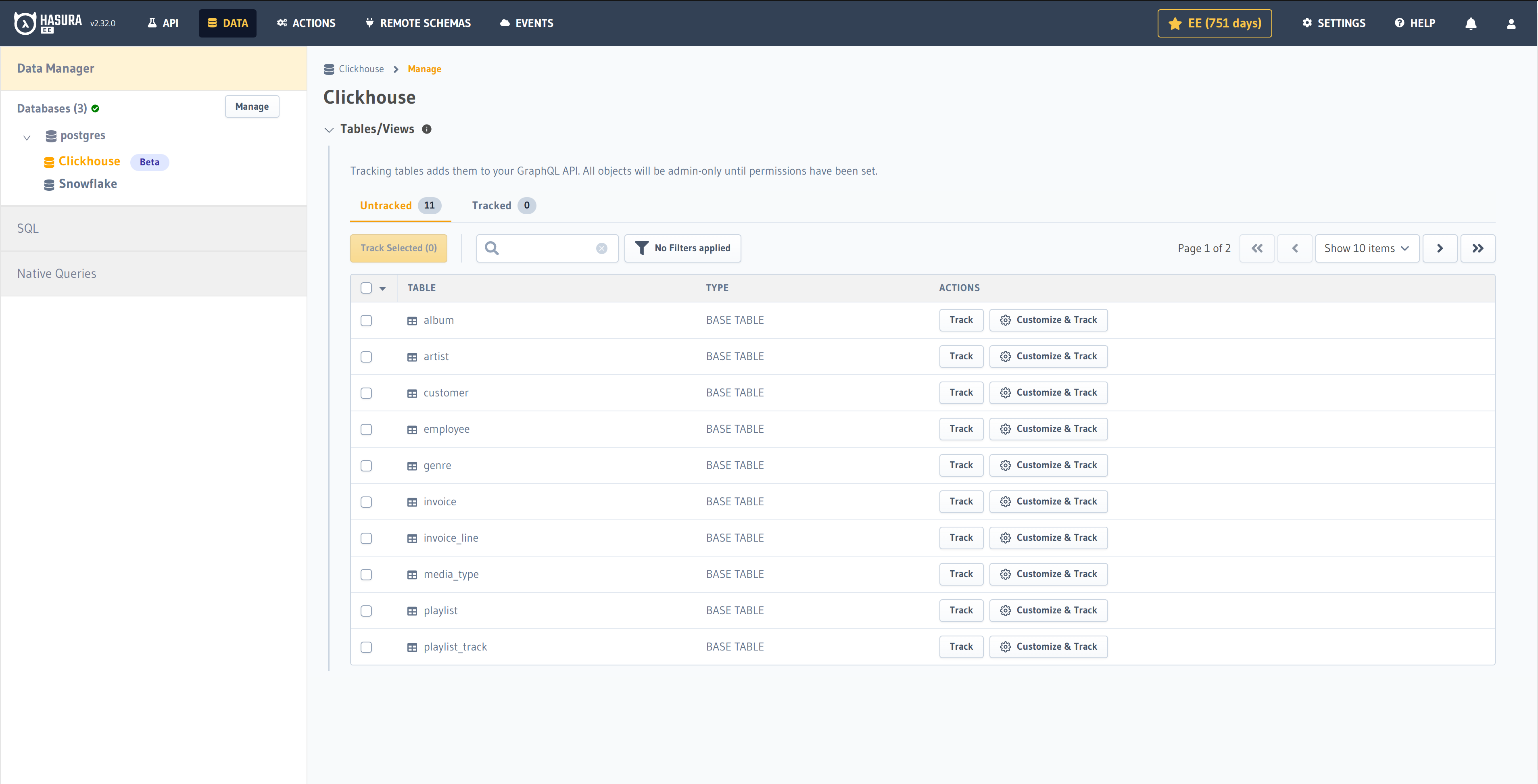Click Track Selected (0) button
Viewport: 1538px width, 784px height.
[x=398, y=248]
